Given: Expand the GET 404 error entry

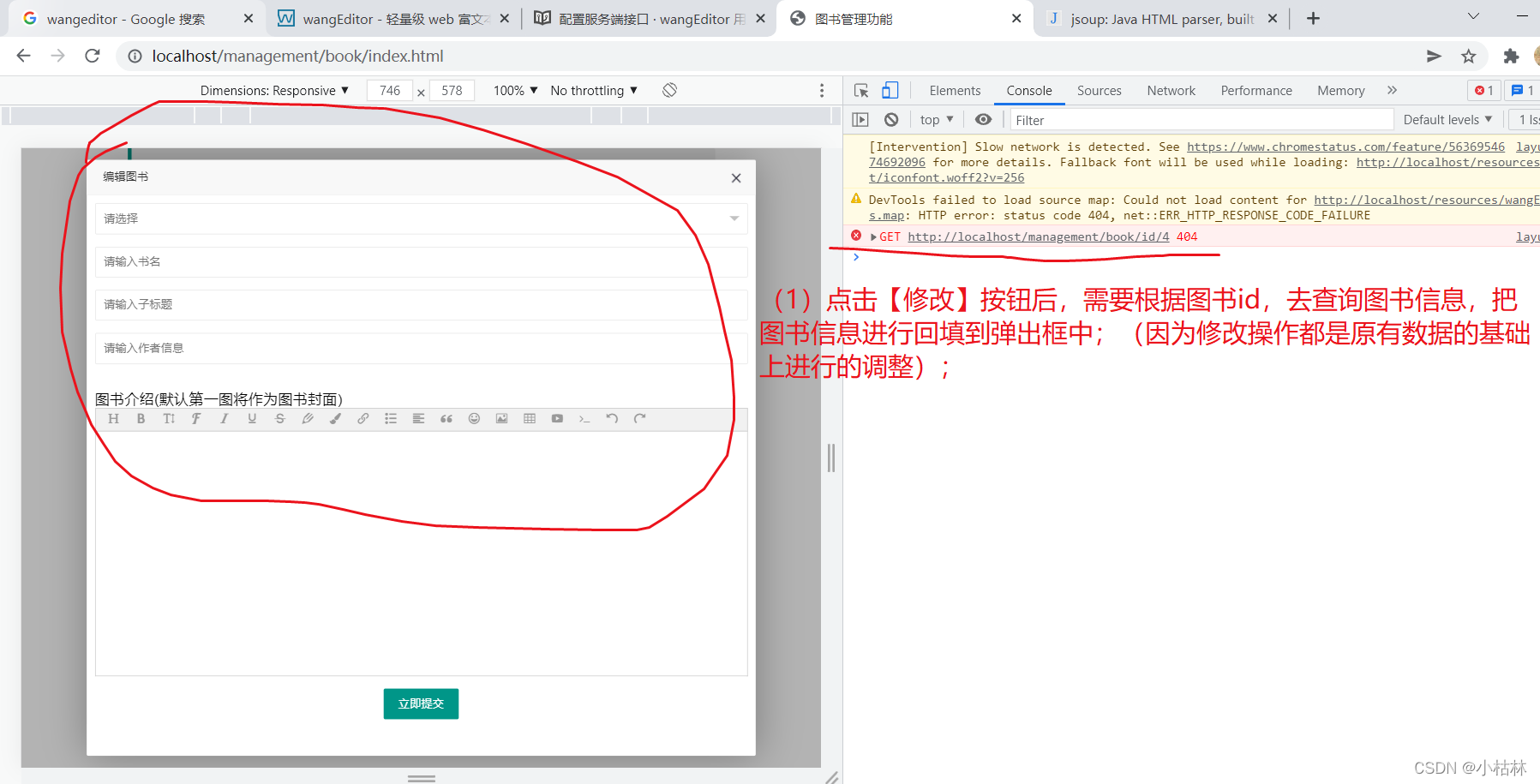Looking at the screenshot, I should coord(873,237).
